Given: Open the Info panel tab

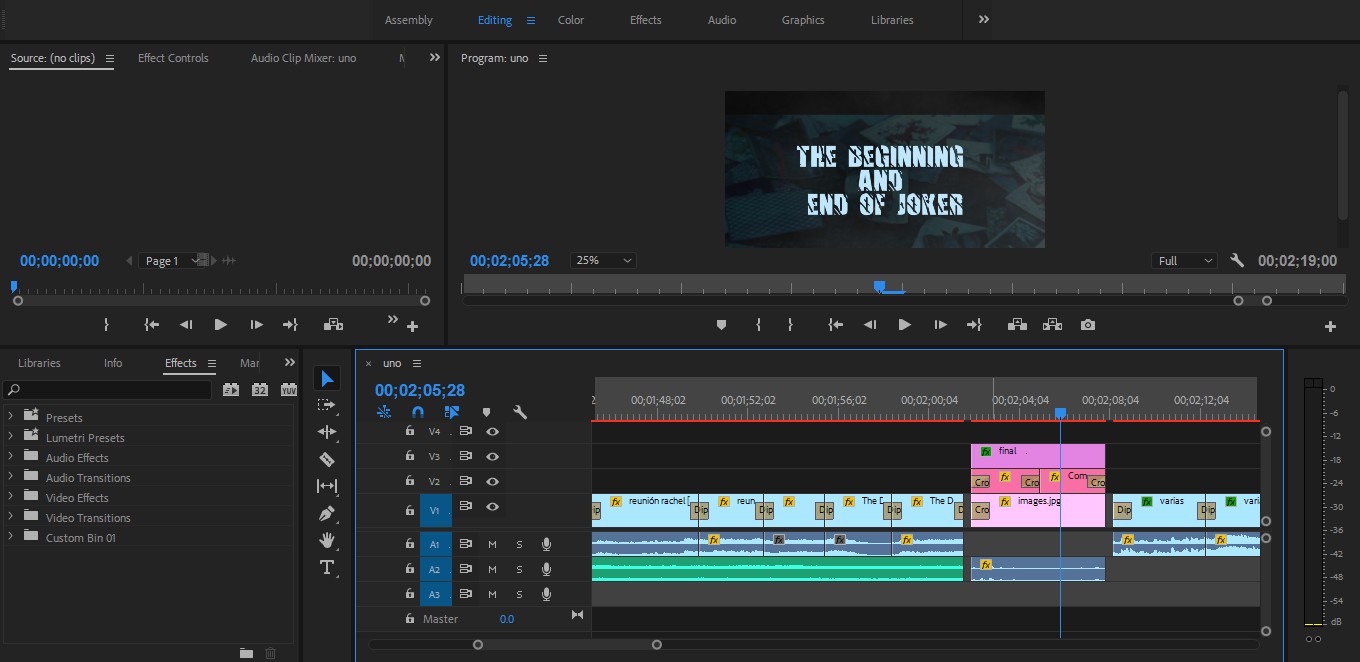Looking at the screenshot, I should click(113, 363).
